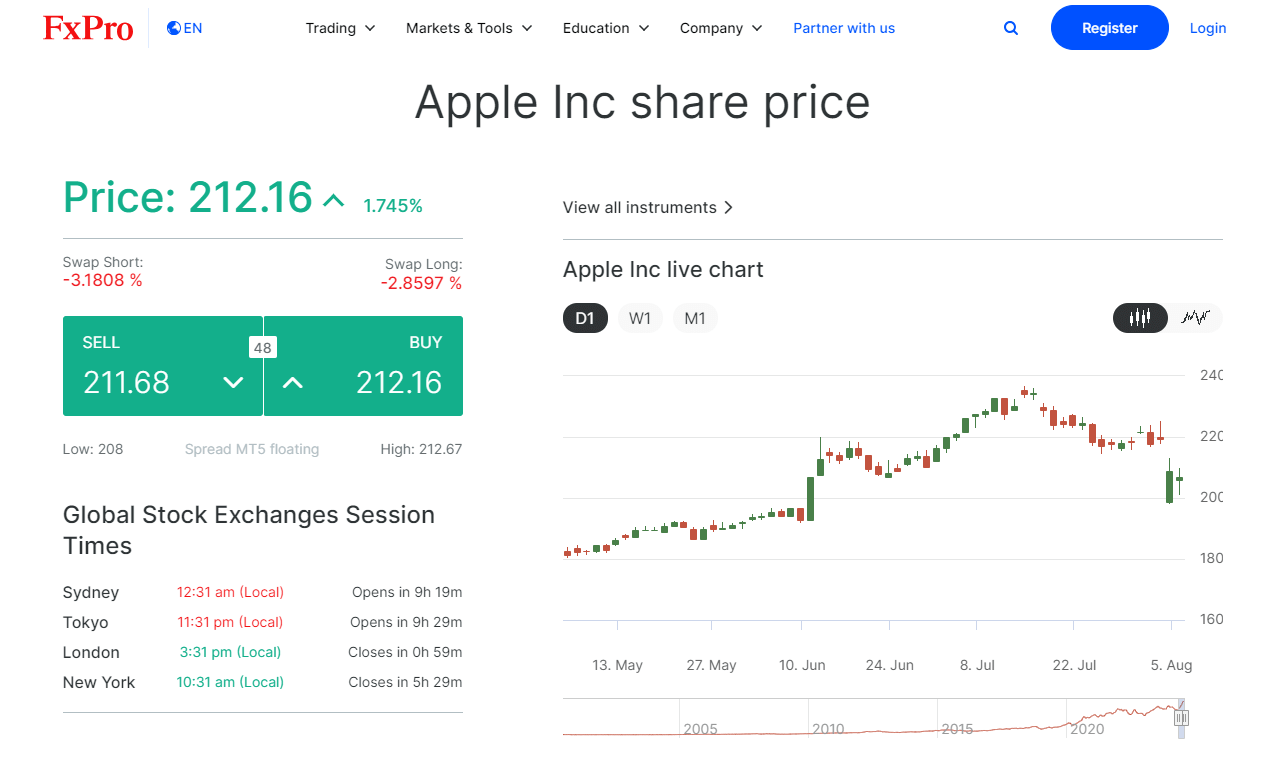The image size is (1267, 760).
Task: Switch to the line chart view icon
Action: [1196, 317]
